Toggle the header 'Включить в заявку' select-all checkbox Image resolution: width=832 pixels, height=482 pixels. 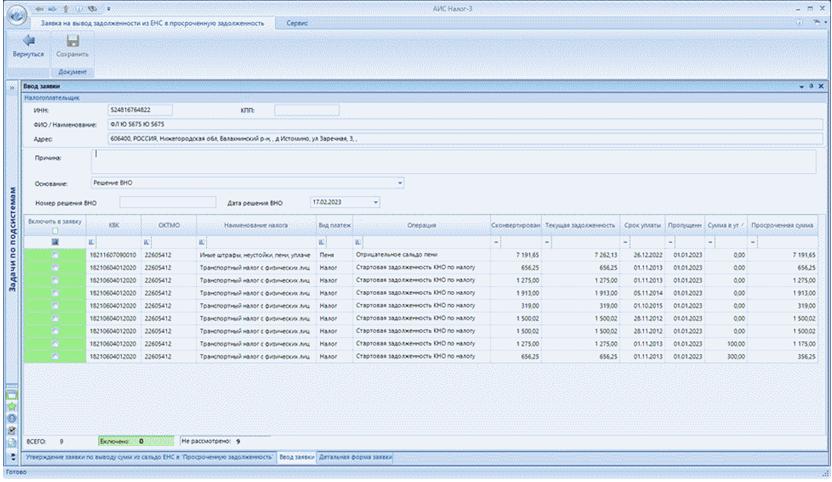(55, 231)
